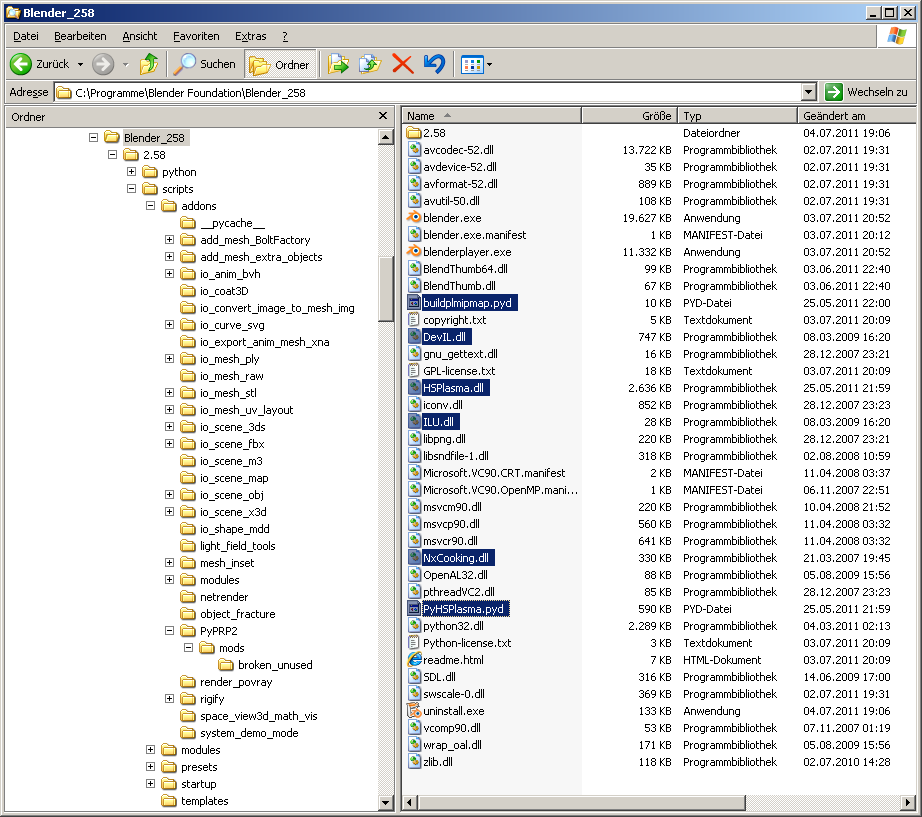The height and width of the screenshot is (817, 922).
Task: Click the HSPlasma.dll file icon
Action: coord(414,388)
